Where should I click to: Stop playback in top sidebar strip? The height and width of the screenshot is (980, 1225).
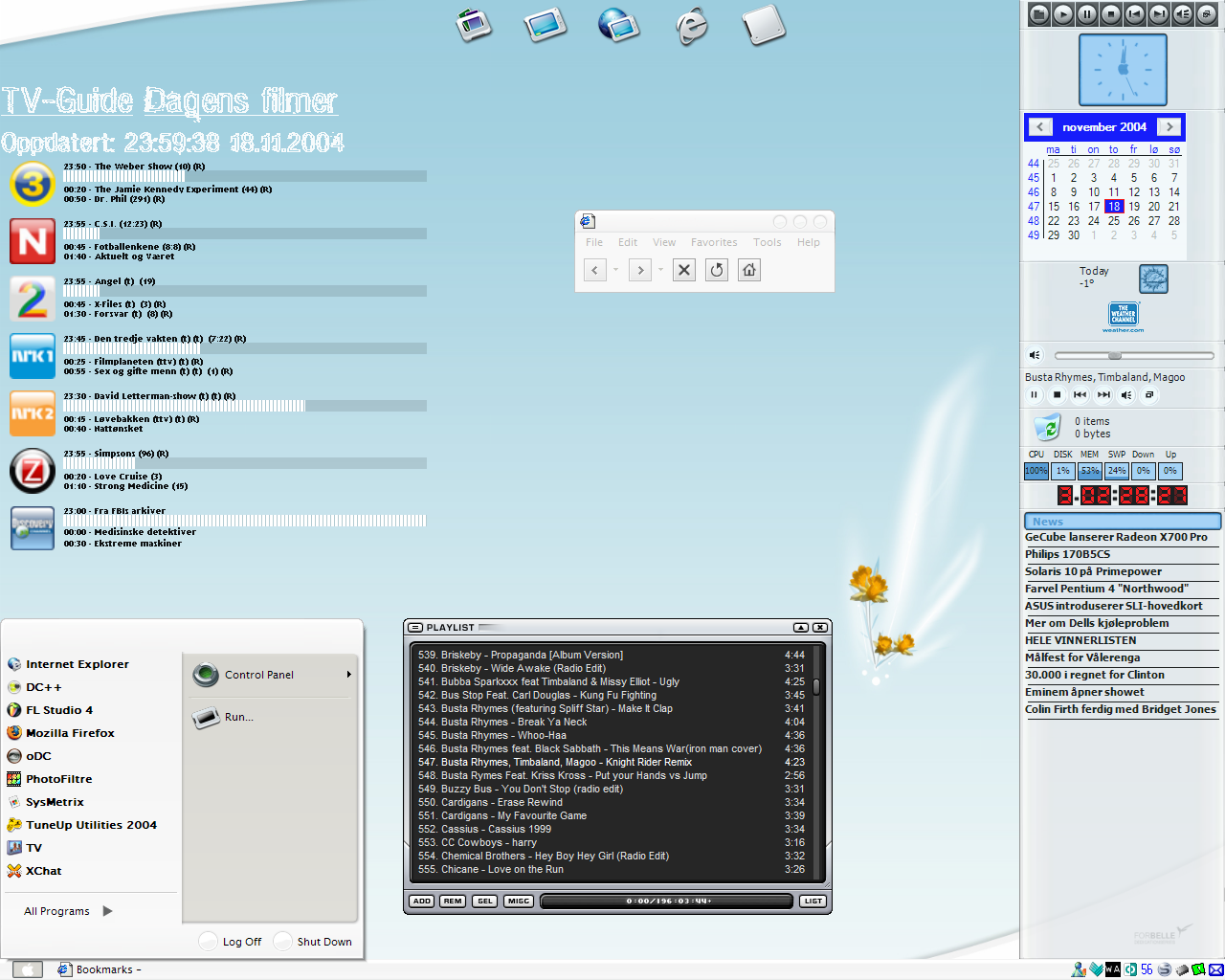tap(1111, 13)
